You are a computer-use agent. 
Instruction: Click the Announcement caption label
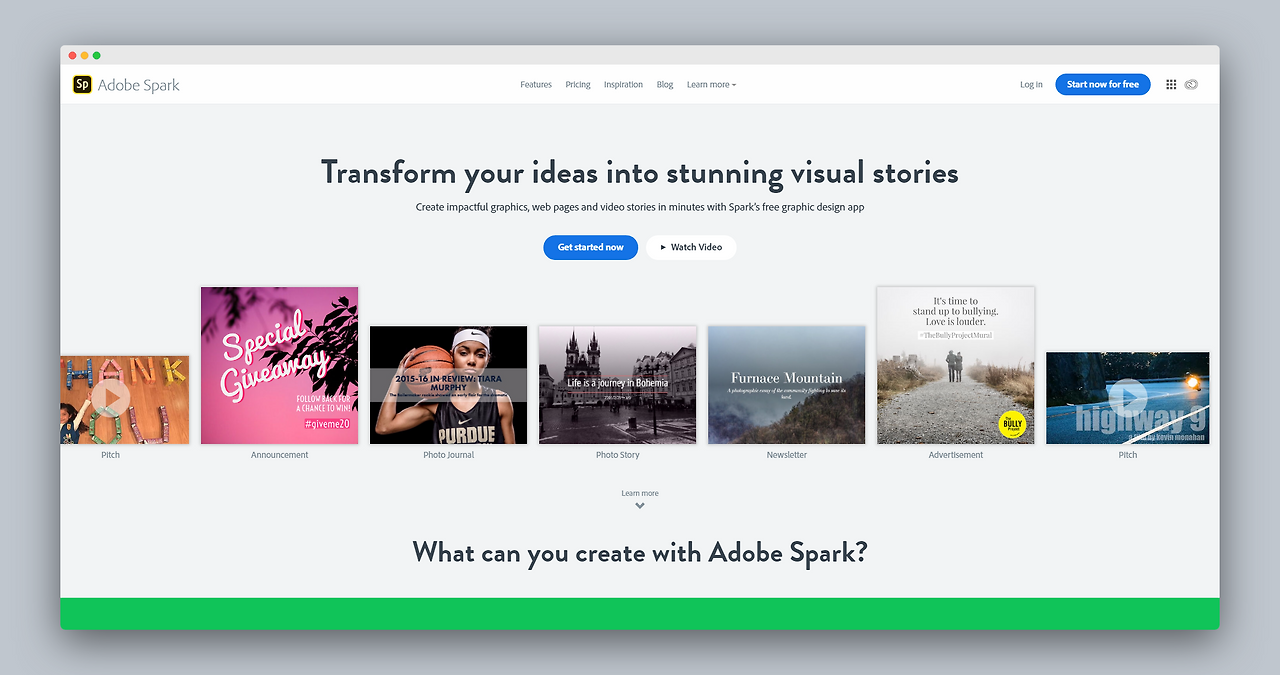(x=280, y=455)
